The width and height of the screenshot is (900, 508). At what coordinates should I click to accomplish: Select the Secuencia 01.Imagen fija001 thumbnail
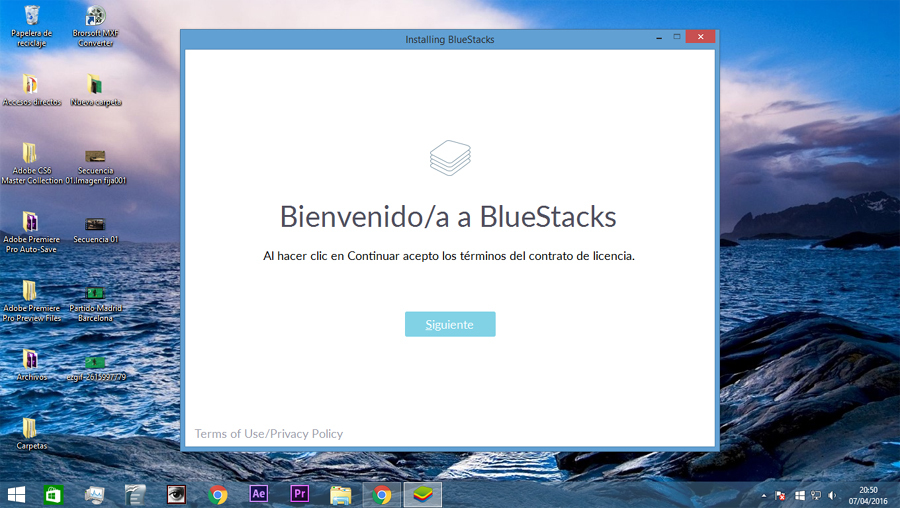(95, 155)
